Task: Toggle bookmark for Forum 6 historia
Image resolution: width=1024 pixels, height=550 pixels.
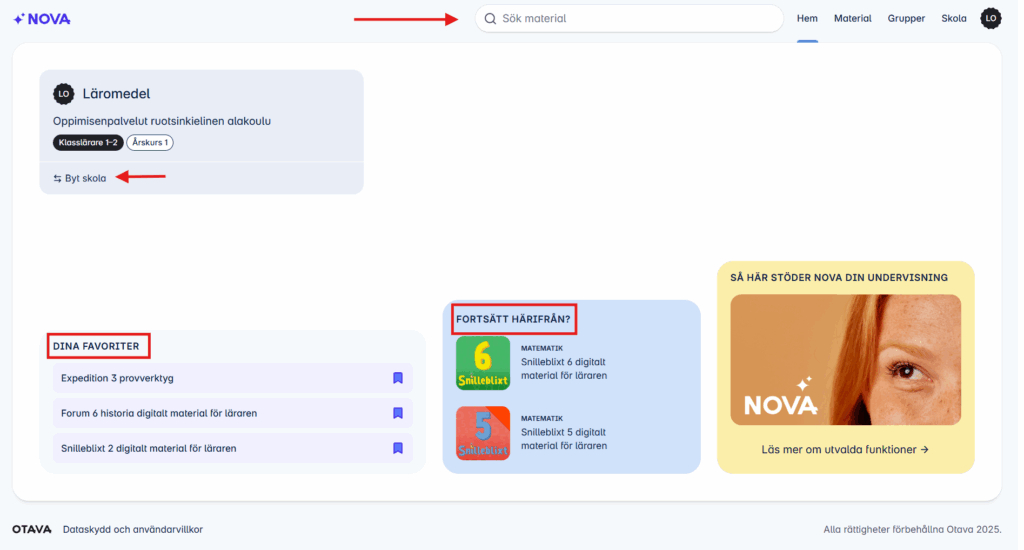Action: (398, 413)
